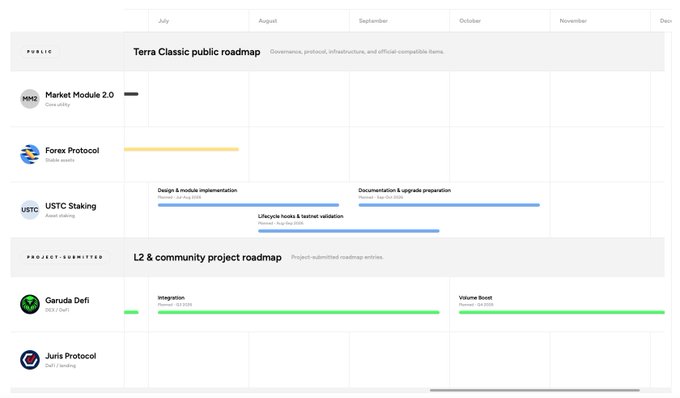Click the green Integration timeline bar

click(298, 312)
